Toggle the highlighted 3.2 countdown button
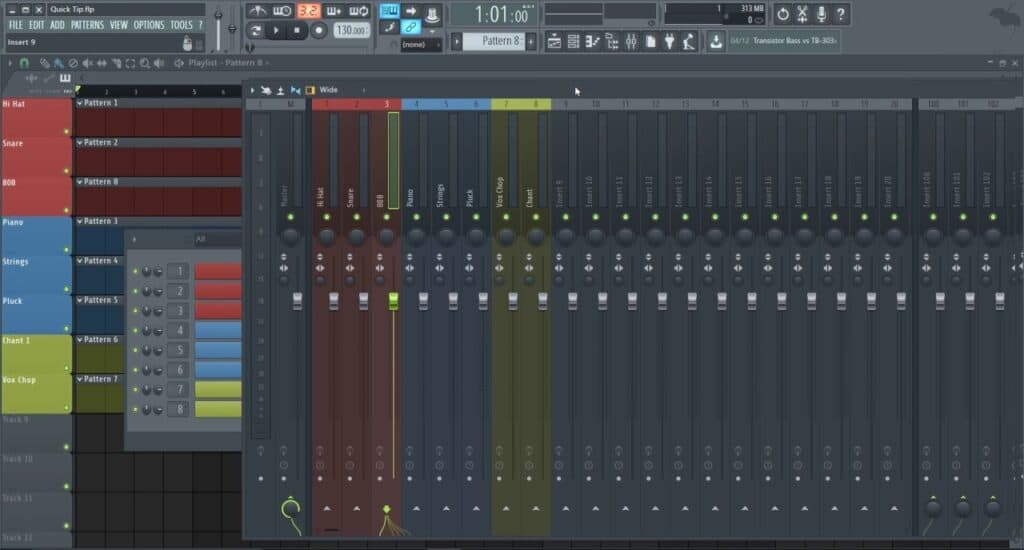This screenshot has width=1024, height=550. [x=308, y=10]
